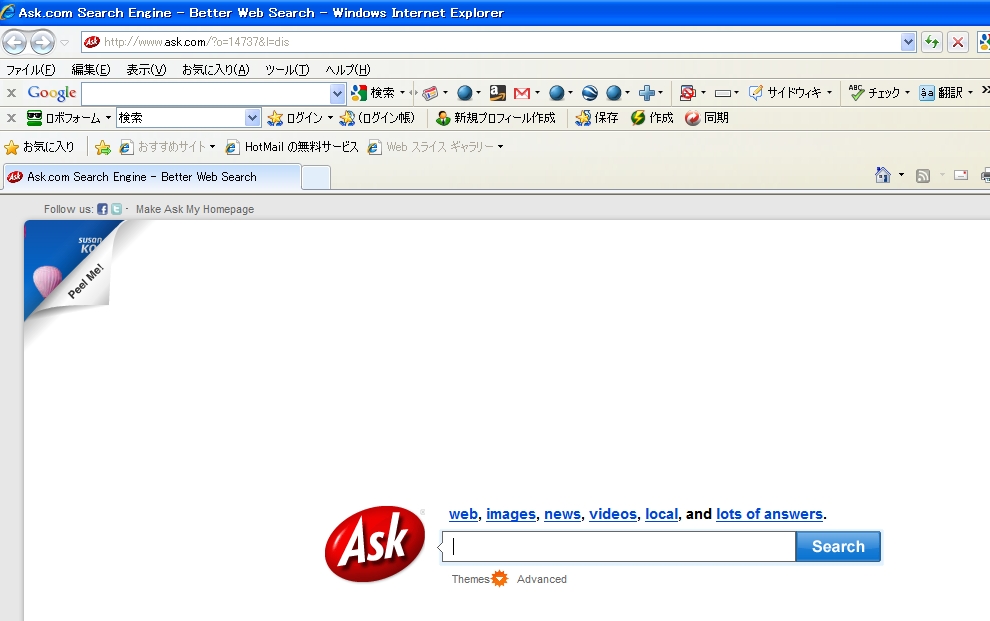This screenshot has height=621, width=990.
Task: Click the RoboForm 作成 button
Action: point(652,118)
